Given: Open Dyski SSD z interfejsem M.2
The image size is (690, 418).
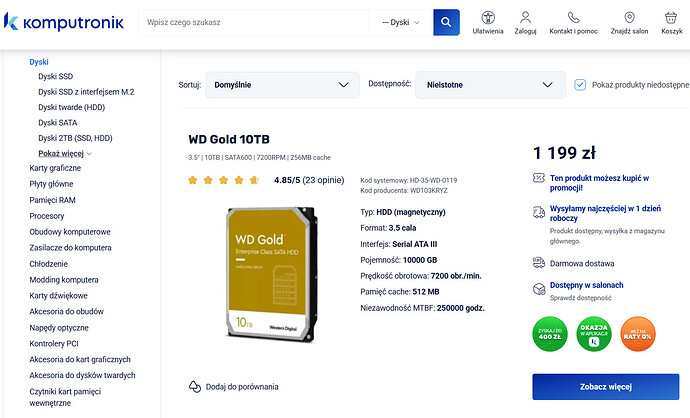Looking at the screenshot, I should [86, 92].
